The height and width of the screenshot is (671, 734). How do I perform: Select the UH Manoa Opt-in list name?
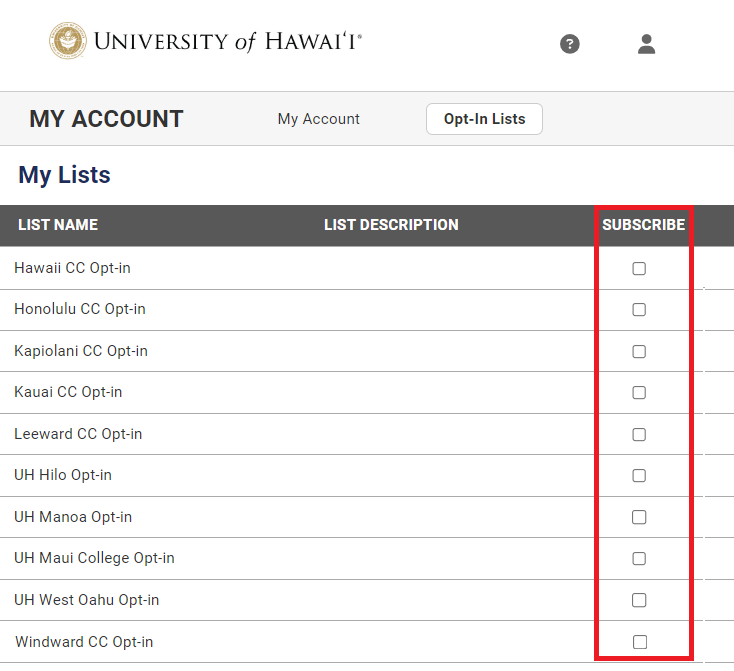point(73,517)
